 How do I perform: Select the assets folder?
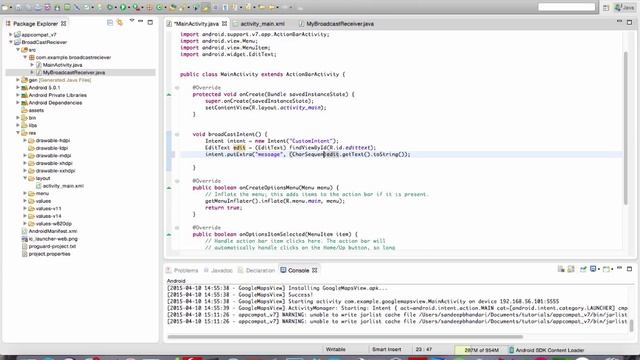click(x=36, y=110)
